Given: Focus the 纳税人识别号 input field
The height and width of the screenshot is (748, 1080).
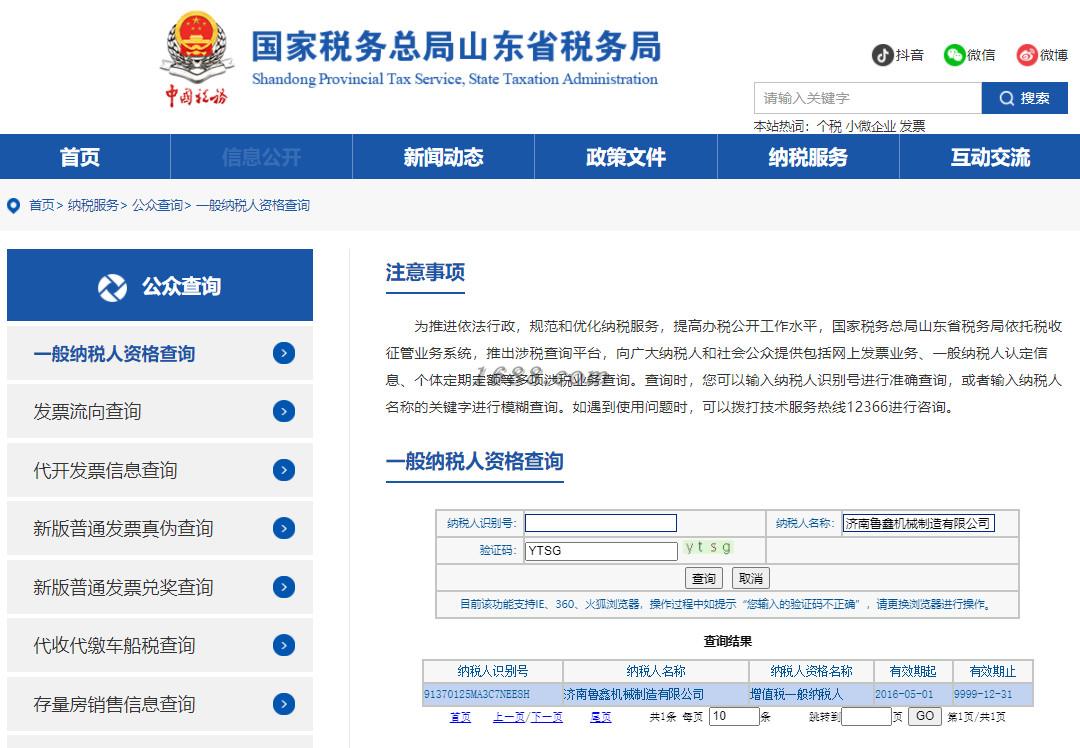Looking at the screenshot, I should pyautogui.click(x=601, y=523).
